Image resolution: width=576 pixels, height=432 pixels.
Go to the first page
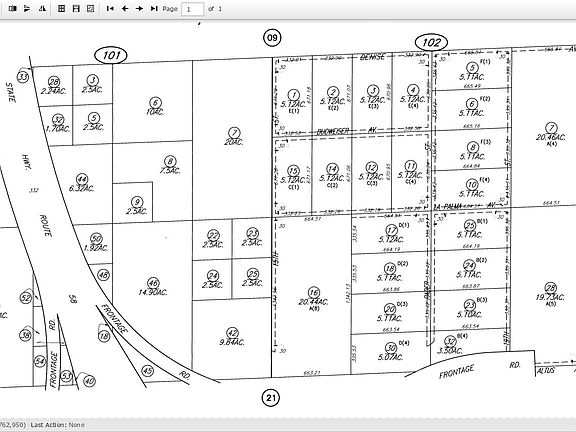(x=110, y=8)
